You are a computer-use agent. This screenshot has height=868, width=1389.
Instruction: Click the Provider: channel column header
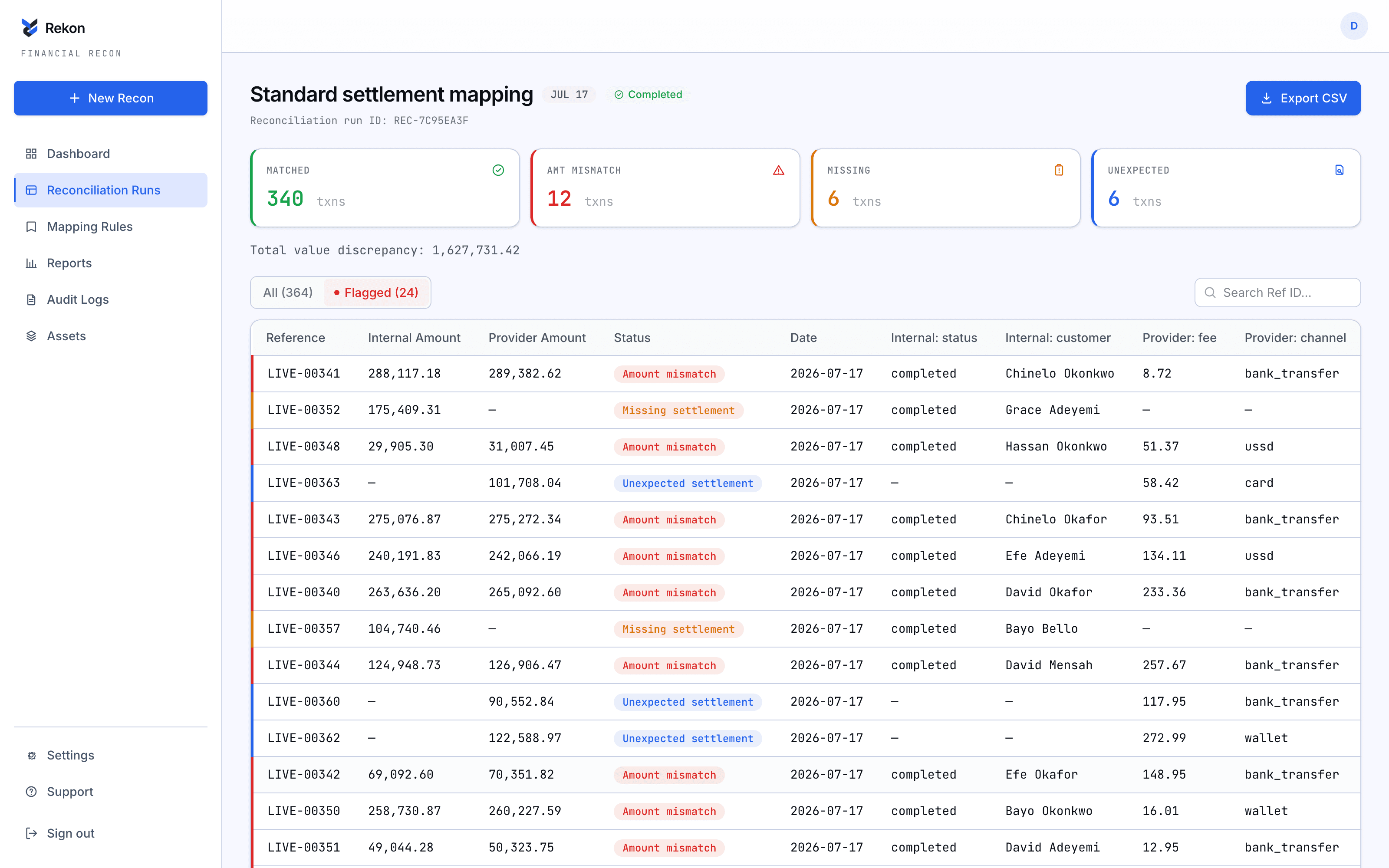point(1295,338)
